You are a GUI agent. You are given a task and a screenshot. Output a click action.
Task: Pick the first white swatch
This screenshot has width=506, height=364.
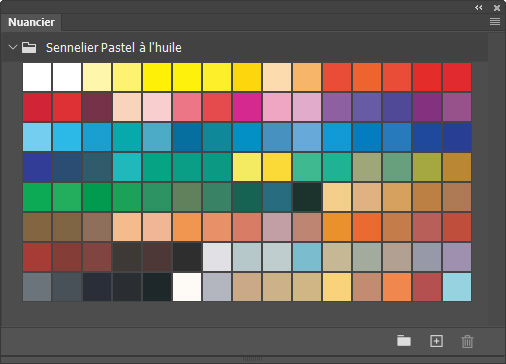click(37, 77)
